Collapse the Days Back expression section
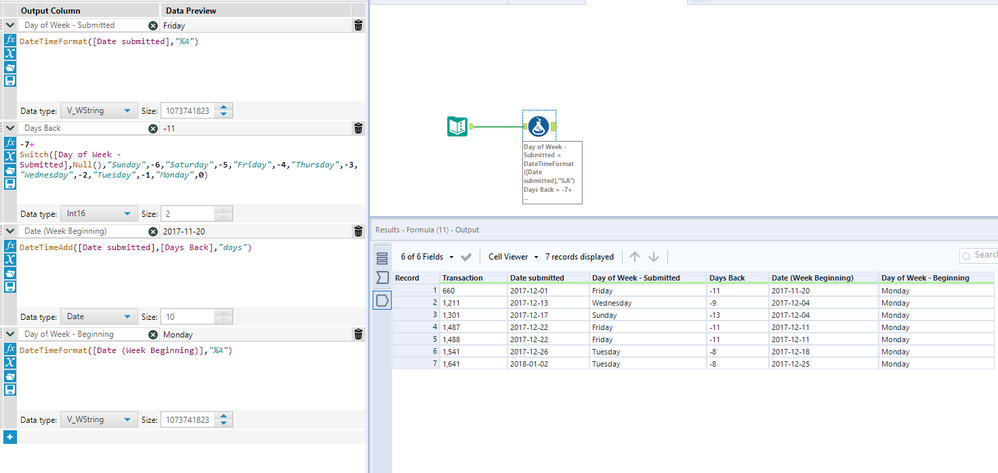Screen dimensions: 998x473 click(x=9, y=128)
